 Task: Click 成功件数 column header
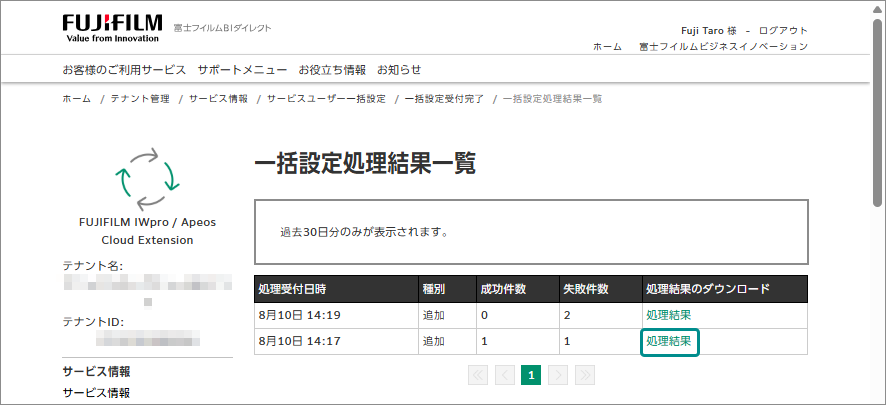pyautogui.click(x=518, y=289)
